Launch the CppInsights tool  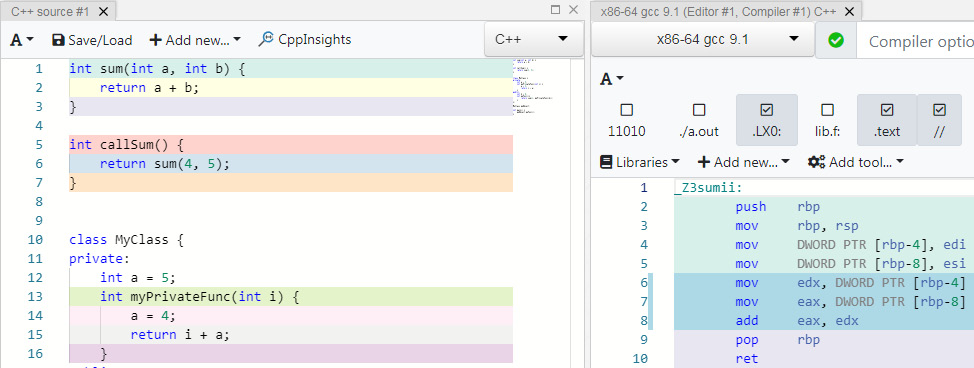click(304, 40)
